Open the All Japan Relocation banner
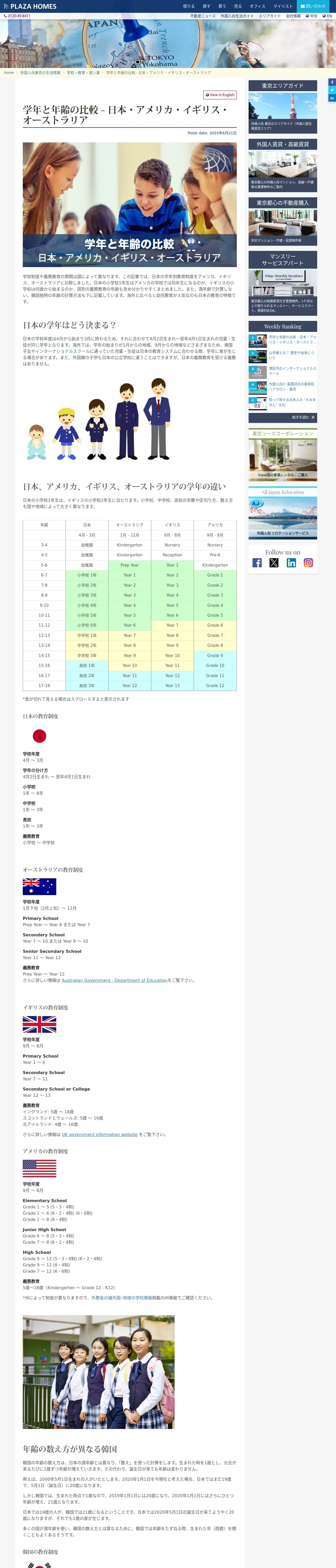 pos(282,514)
